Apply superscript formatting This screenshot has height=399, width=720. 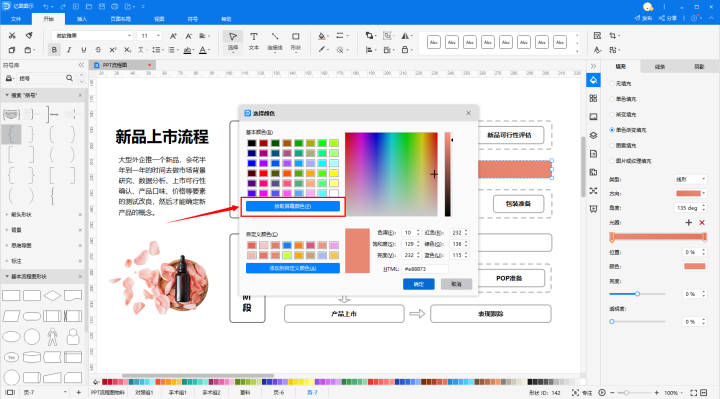point(112,50)
